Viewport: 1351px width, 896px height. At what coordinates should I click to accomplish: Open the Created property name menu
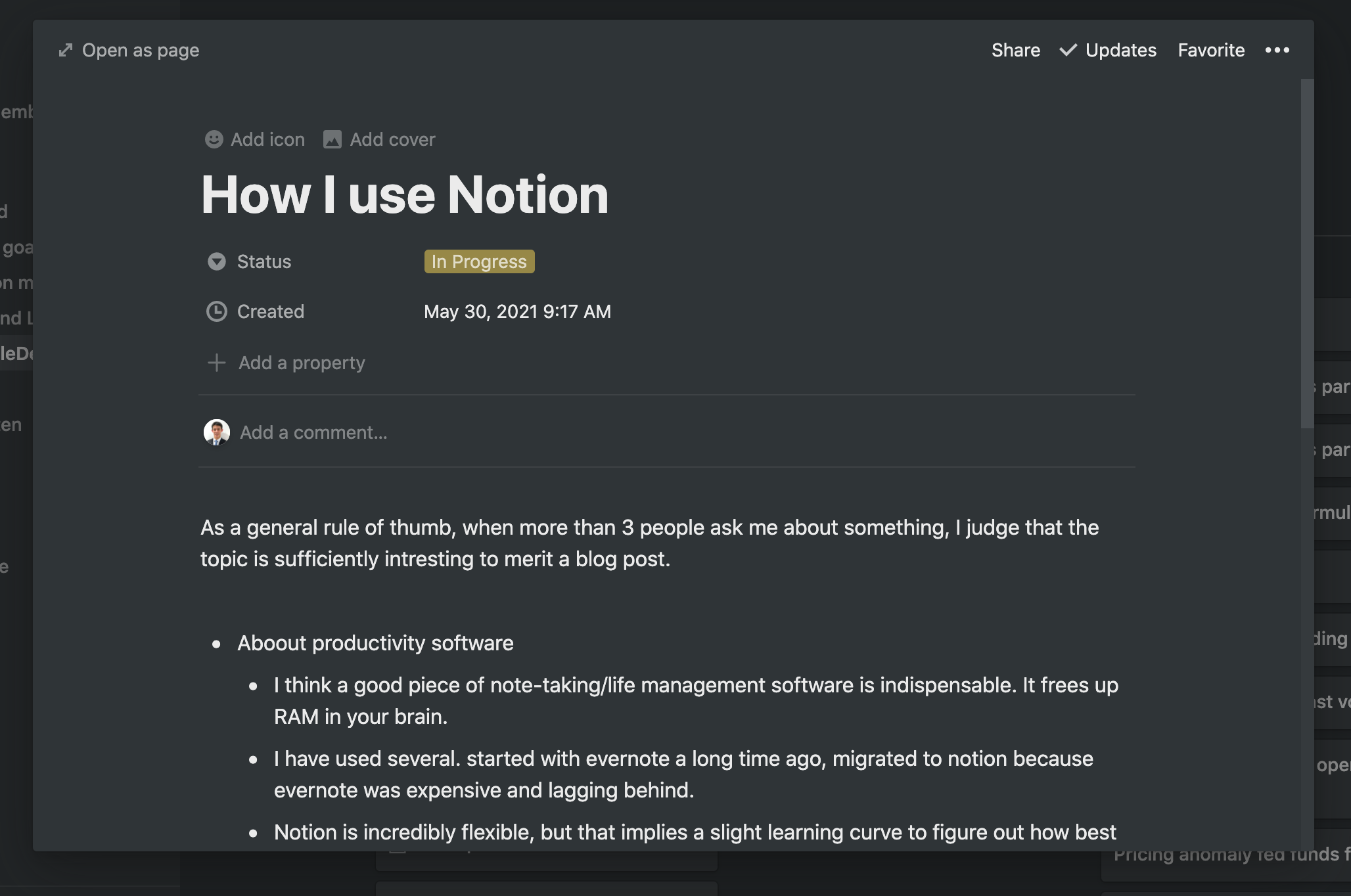271,311
